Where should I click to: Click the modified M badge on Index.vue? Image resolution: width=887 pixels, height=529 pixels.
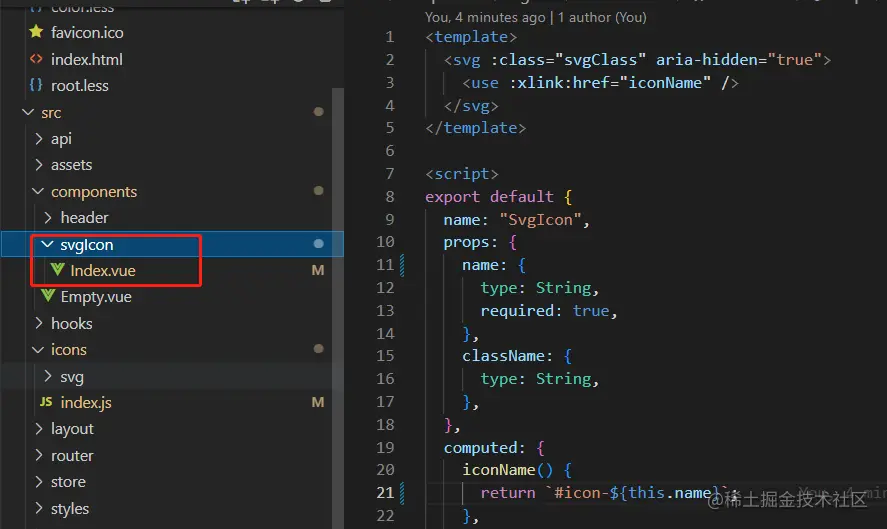[x=318, y=270]
